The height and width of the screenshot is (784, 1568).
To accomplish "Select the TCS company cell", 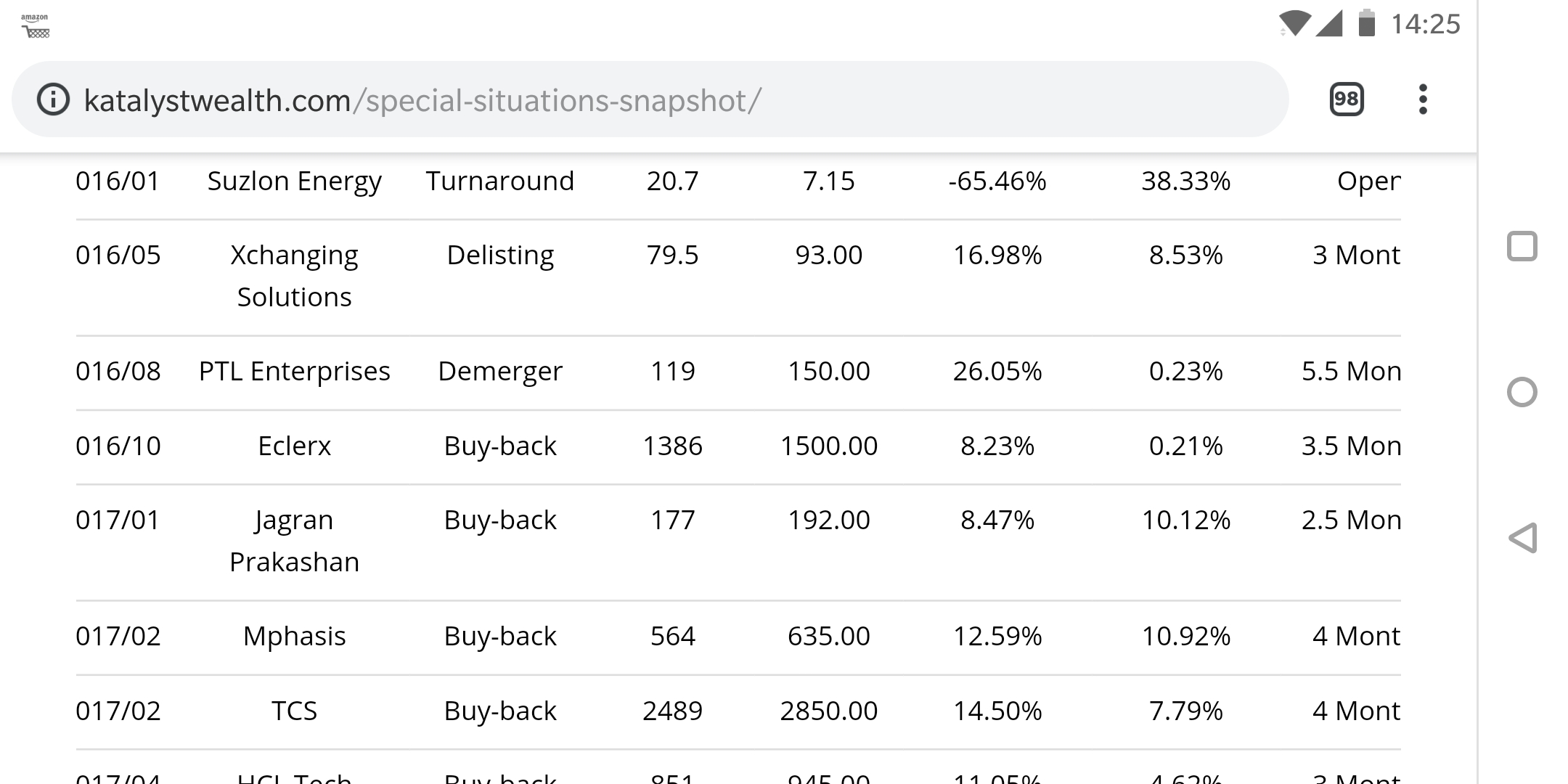I will click(294, 711).
